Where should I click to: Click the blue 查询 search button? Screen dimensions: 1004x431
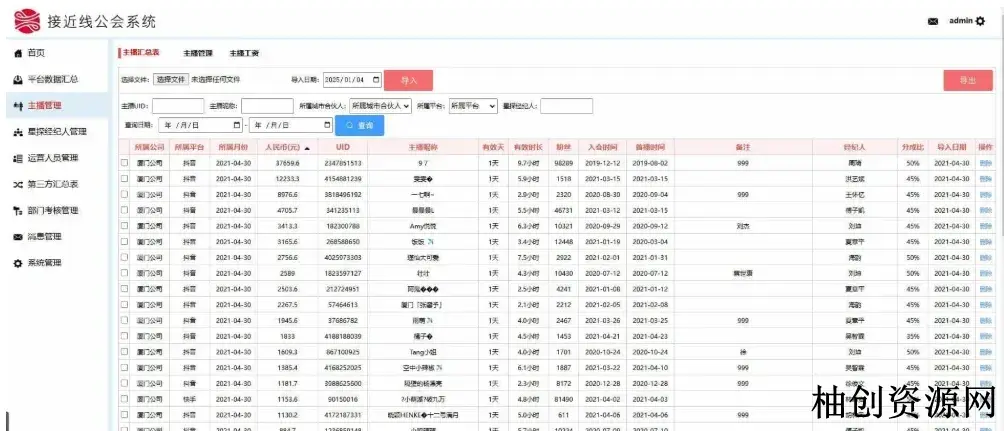[359, 126]
